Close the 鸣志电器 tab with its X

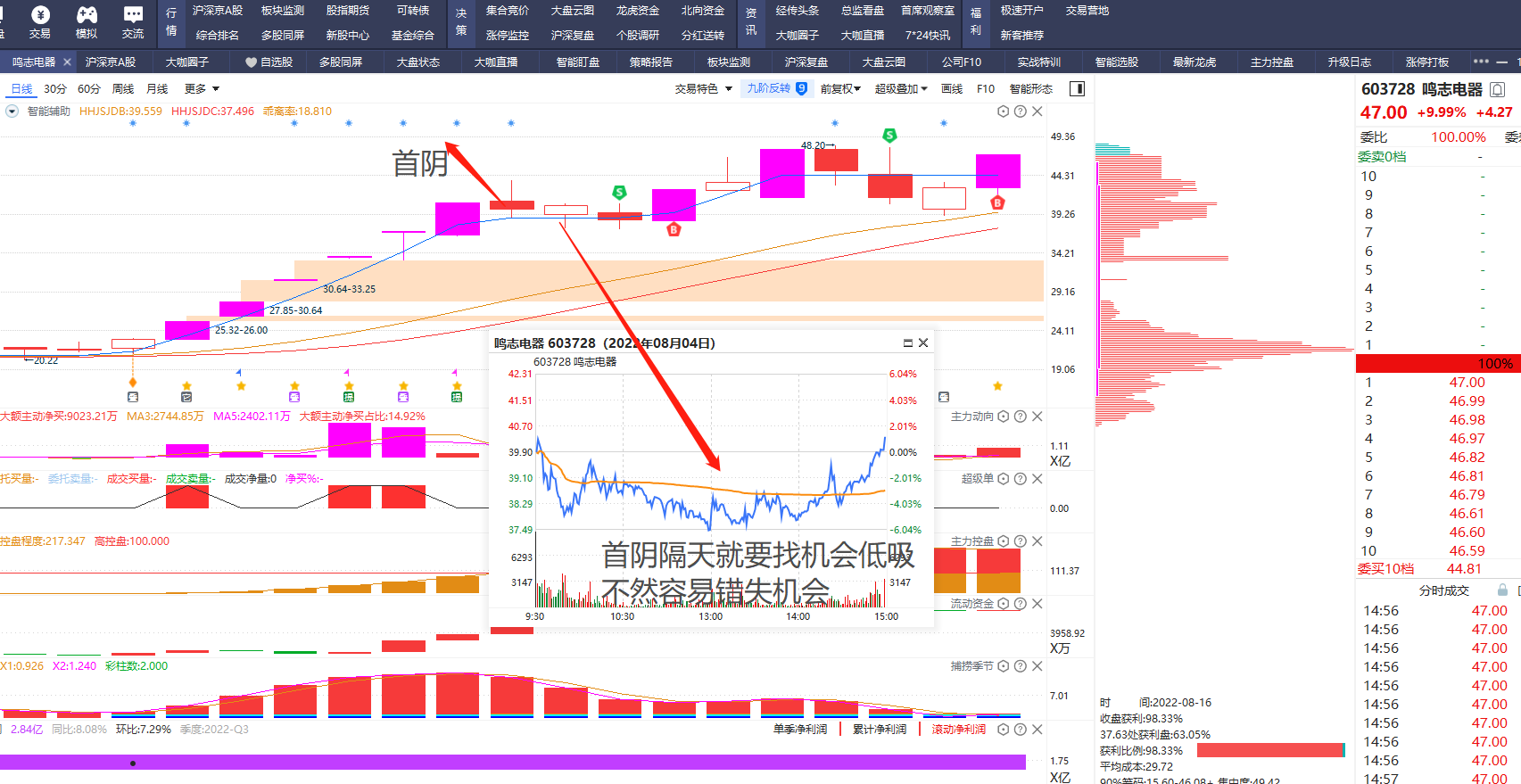pos(67,62)
